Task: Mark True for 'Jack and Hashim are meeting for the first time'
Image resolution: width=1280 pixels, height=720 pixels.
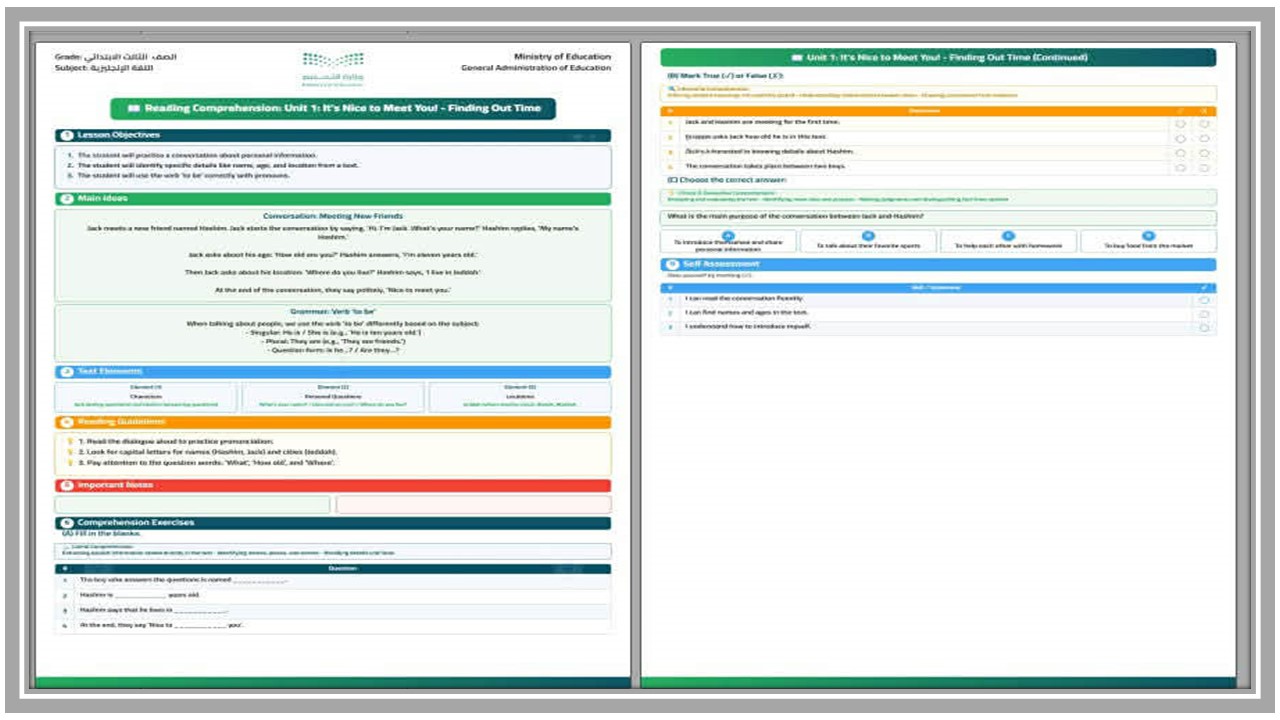Action: [1181, 124]
